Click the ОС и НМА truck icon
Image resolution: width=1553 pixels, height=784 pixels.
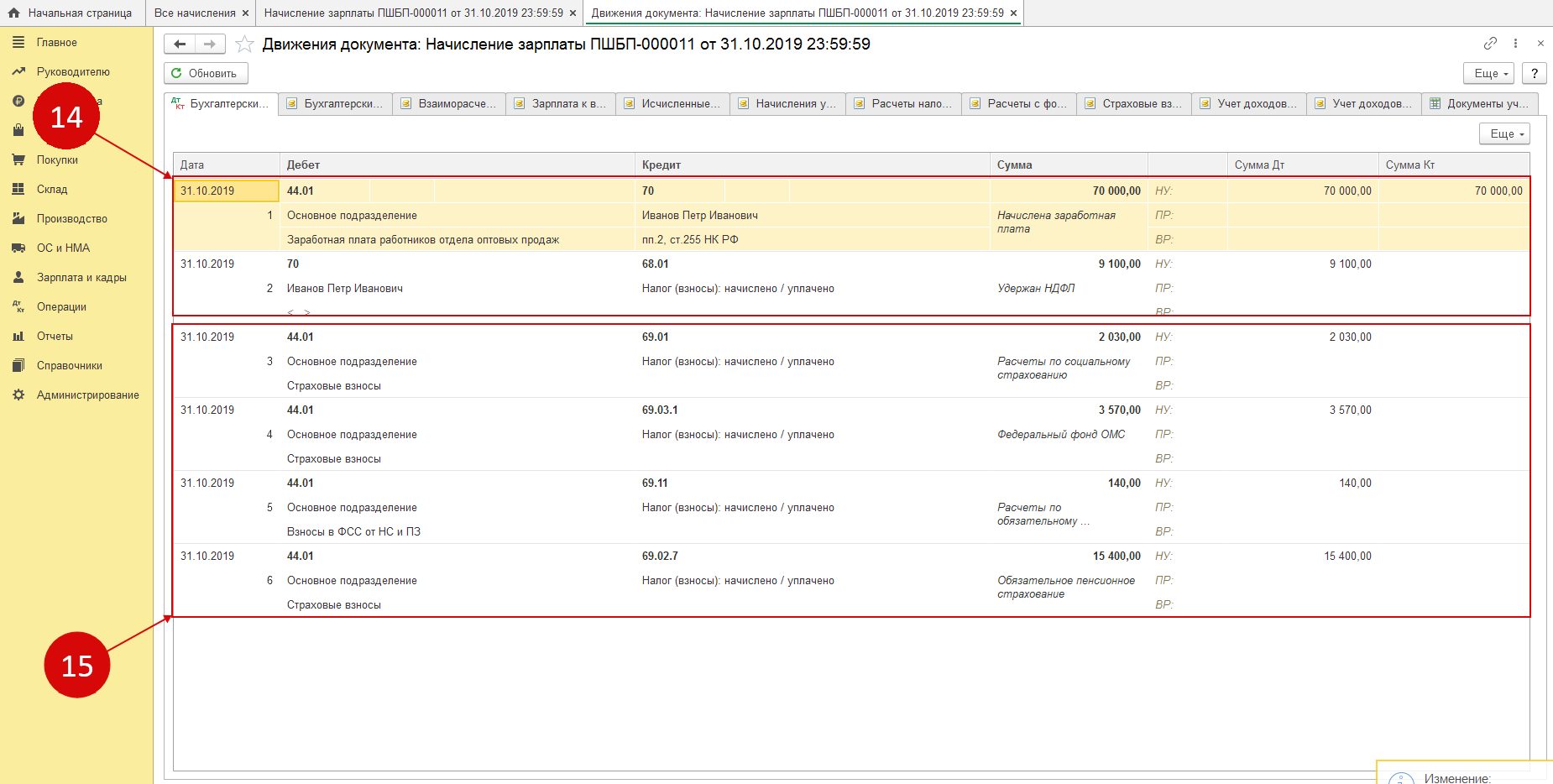tap(18, 248)
